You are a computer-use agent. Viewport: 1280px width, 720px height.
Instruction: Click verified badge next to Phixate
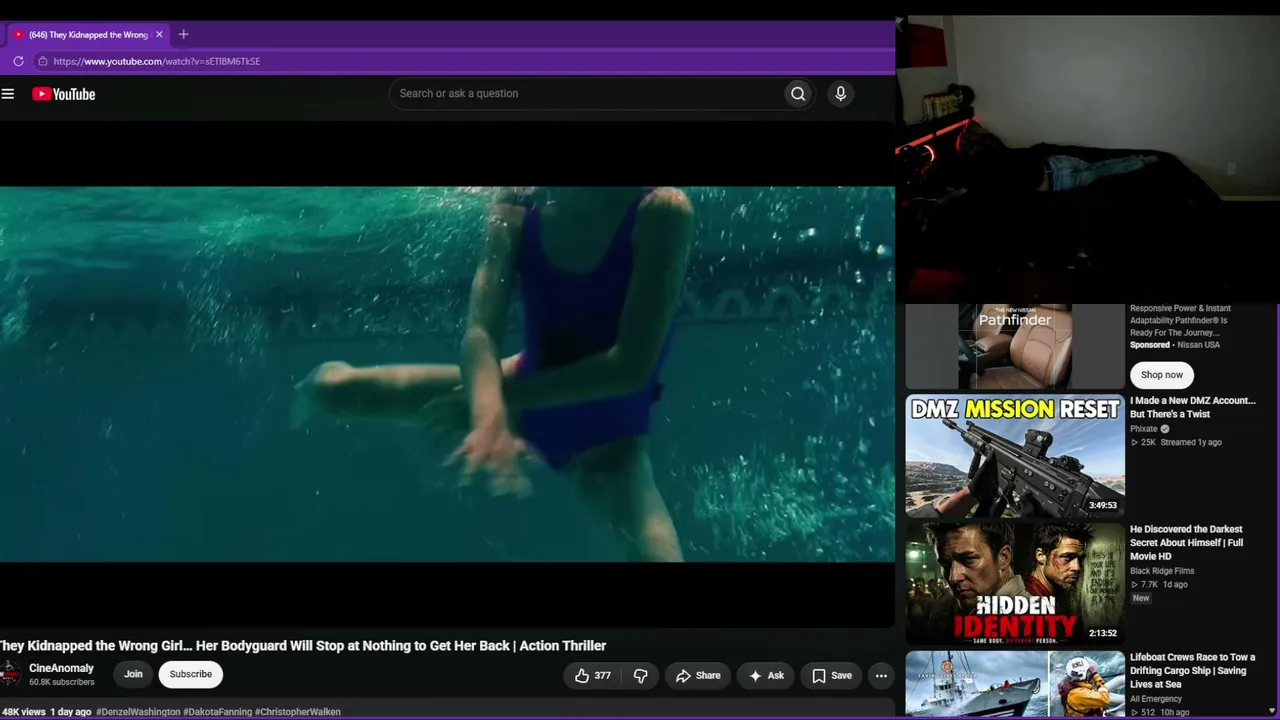coord(1165,429)
